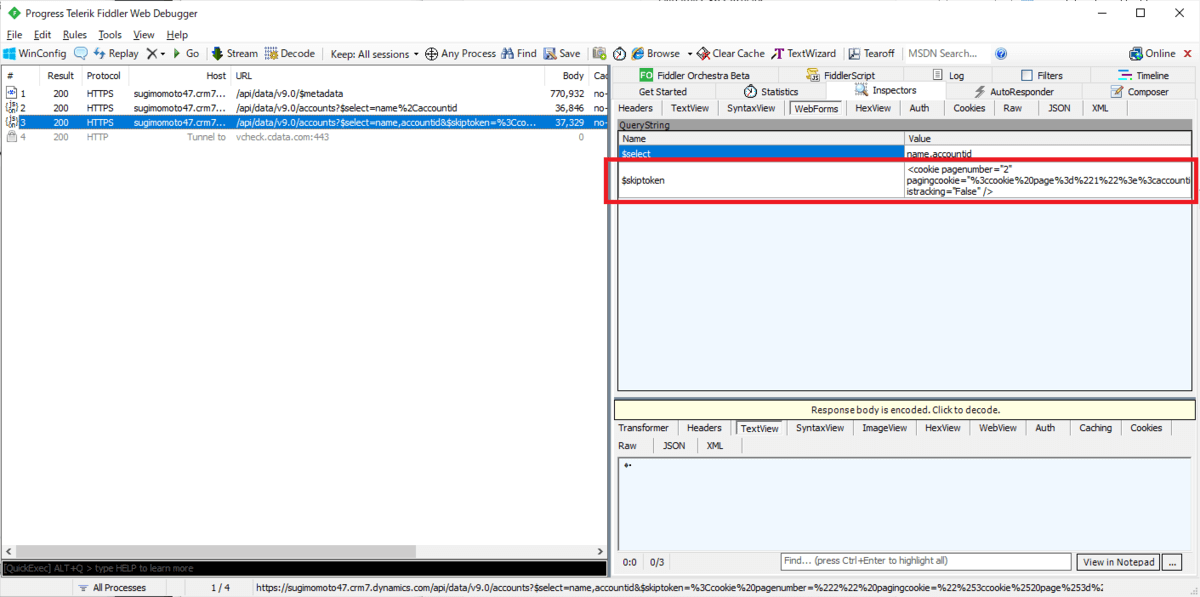Open the Get Started tab
This screenshot has height=597, width=1200.
663,91
